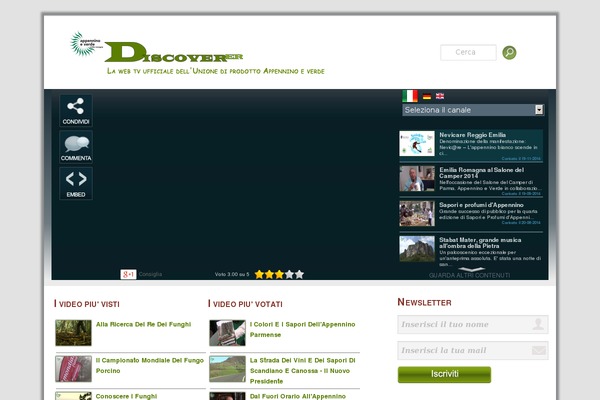Switch language with the UK flag
Image resolution: width=600 pixels, height=400 pixels.
tap(440, 96)
